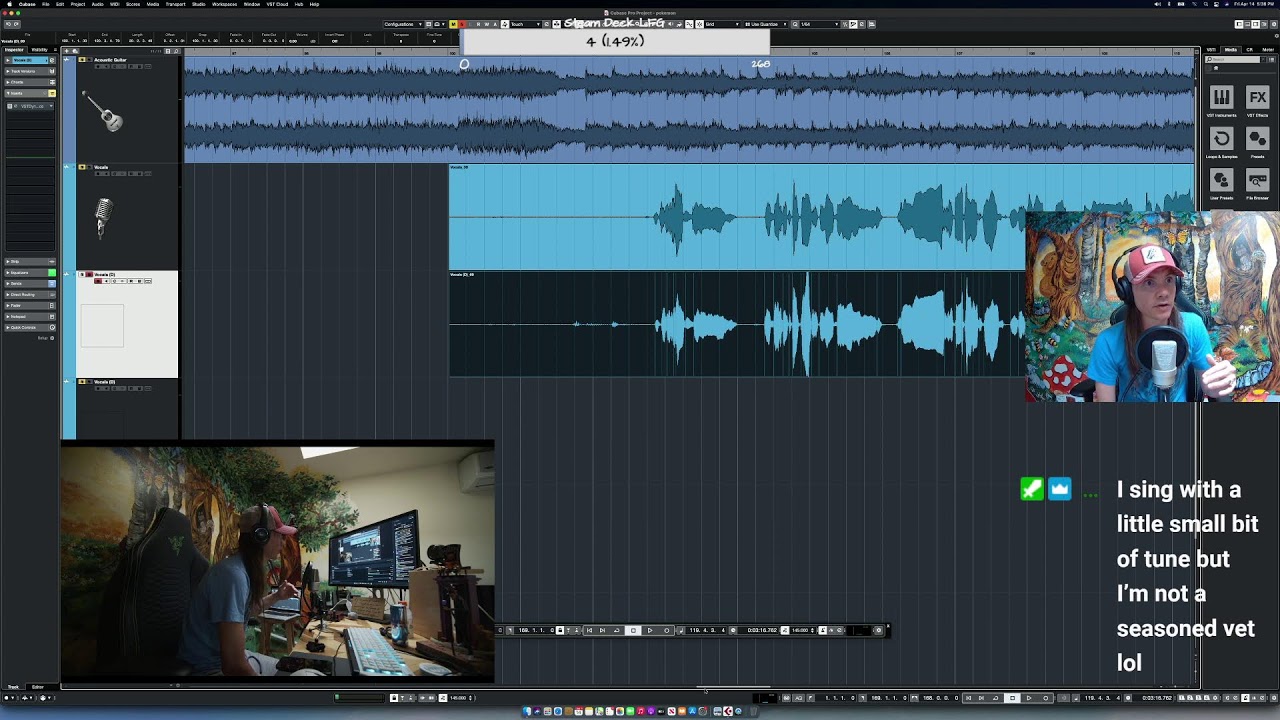
Task: Toggle record enable on selected Vocals track
Action: pos(97,281)
